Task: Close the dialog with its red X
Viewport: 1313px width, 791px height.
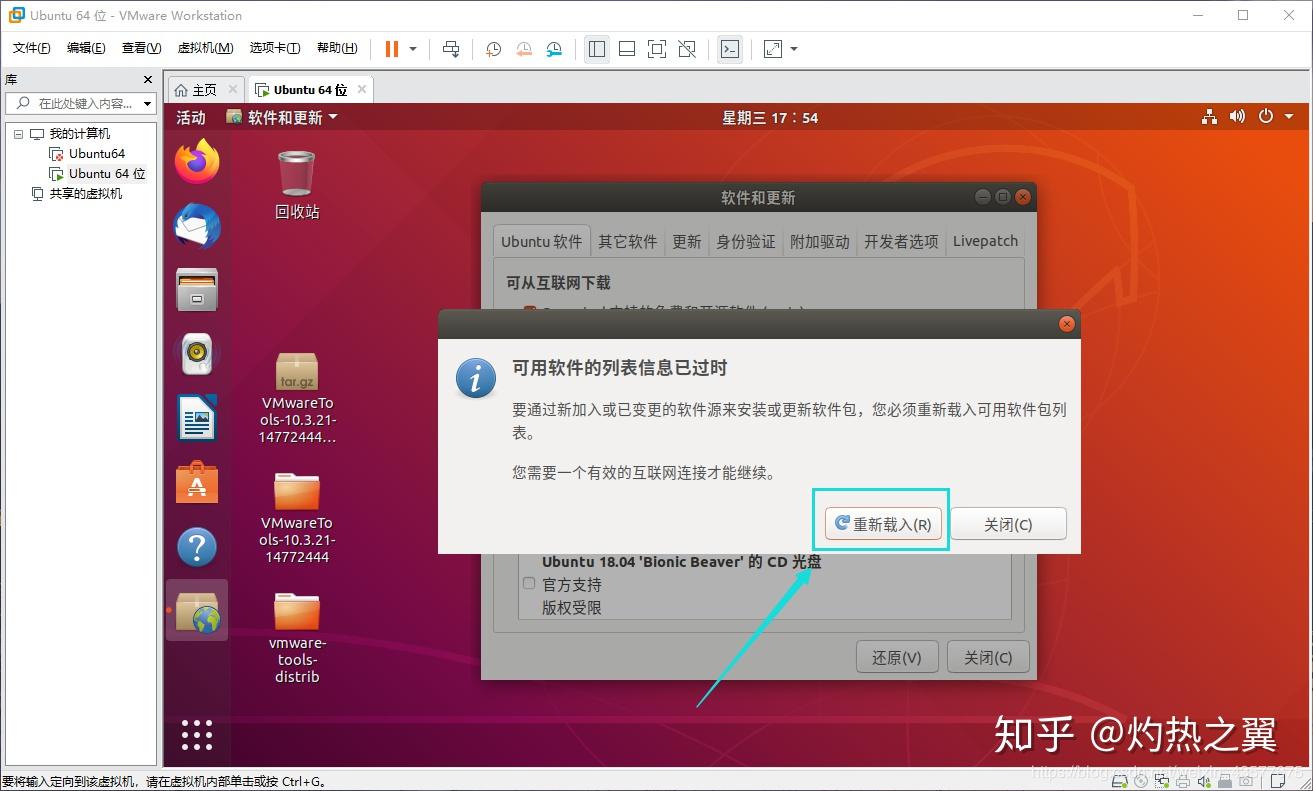Action: [x=1067, y=324]
